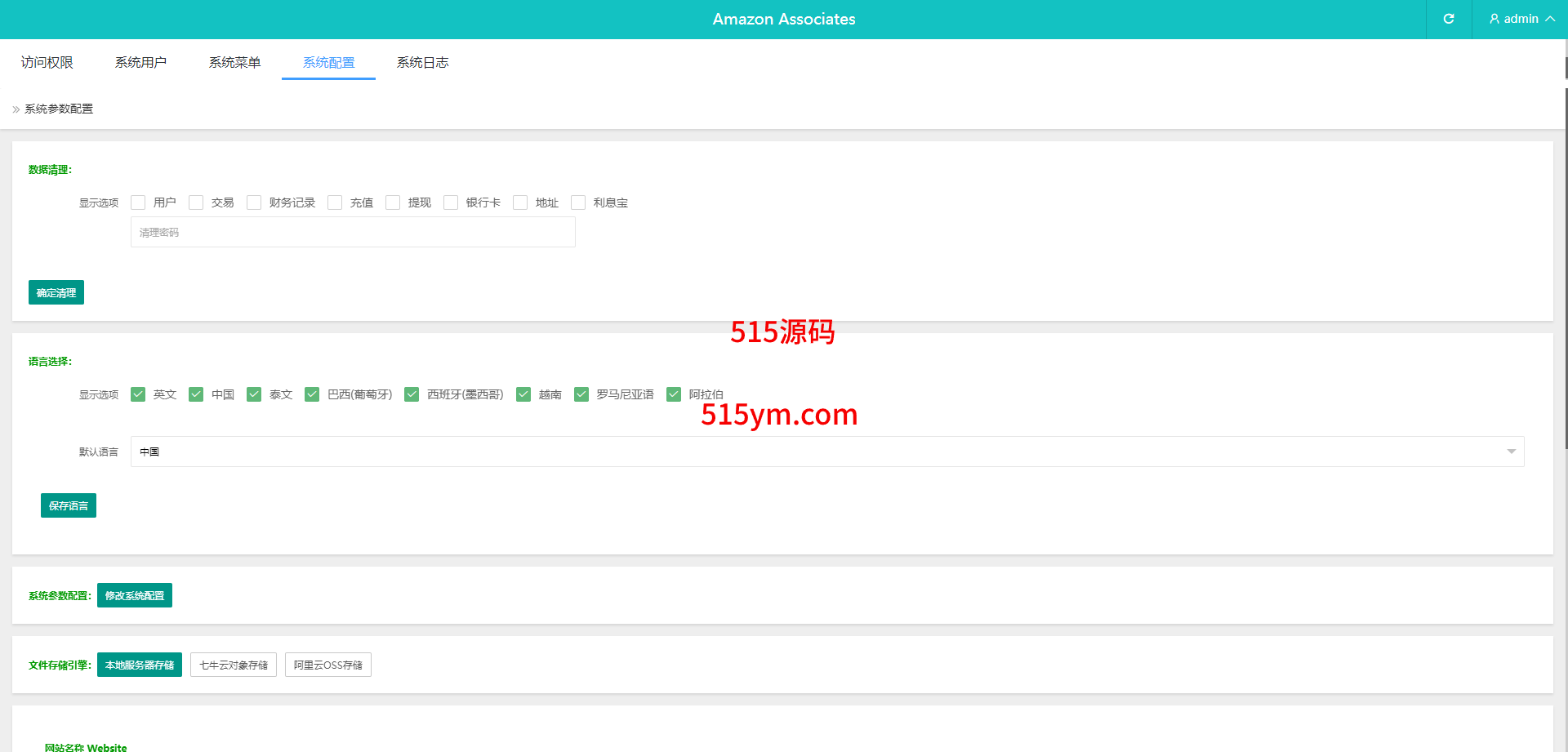Open 修改系统配置 settings button
1568x752 pixels.
click(135, 595)
